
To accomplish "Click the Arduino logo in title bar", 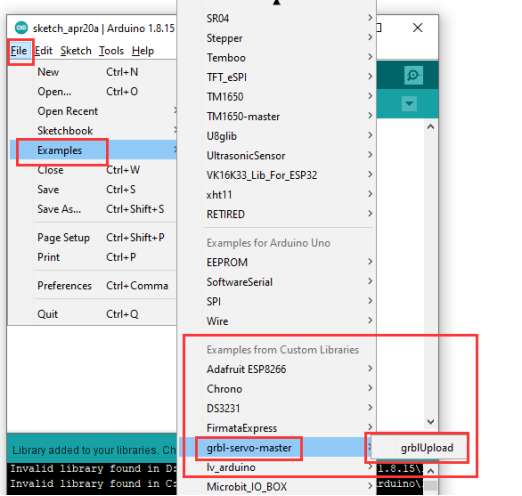I will [21, 28].
